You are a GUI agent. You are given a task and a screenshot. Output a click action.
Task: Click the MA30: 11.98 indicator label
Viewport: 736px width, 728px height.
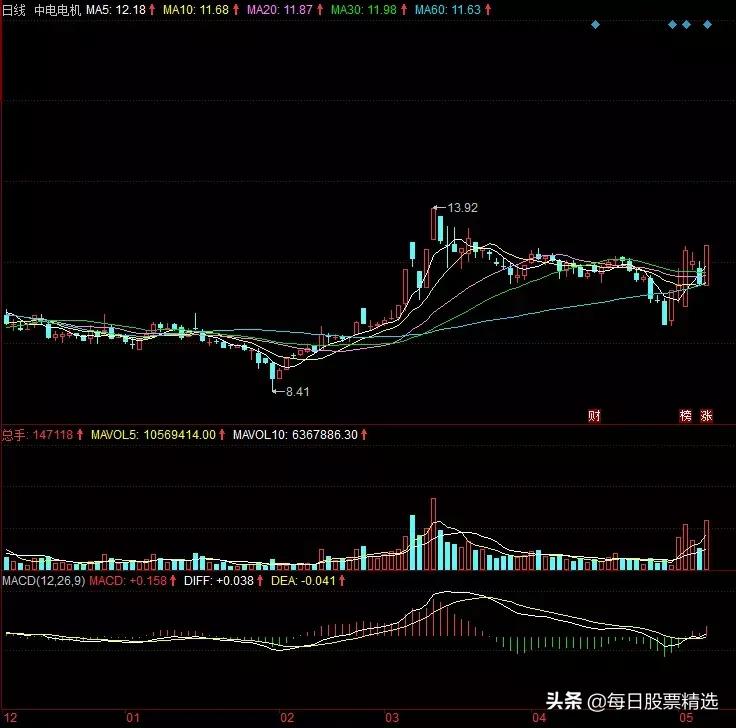coord(363,10)
